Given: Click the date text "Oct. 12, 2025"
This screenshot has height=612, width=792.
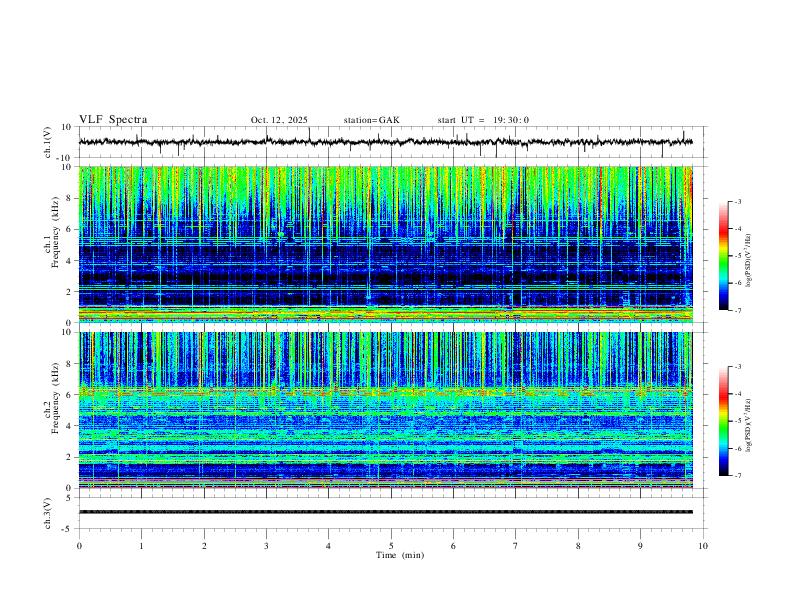Looking at the screenshot, I should 279,120.
